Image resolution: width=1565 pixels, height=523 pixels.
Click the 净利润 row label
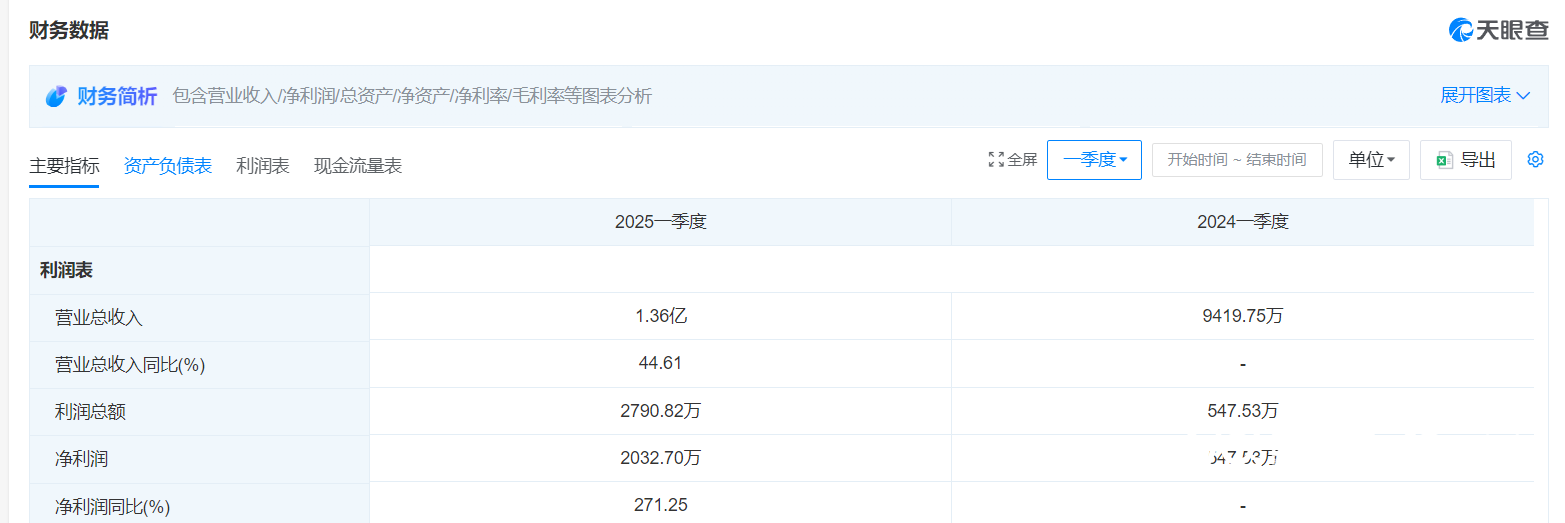click(x=81, y=459)
